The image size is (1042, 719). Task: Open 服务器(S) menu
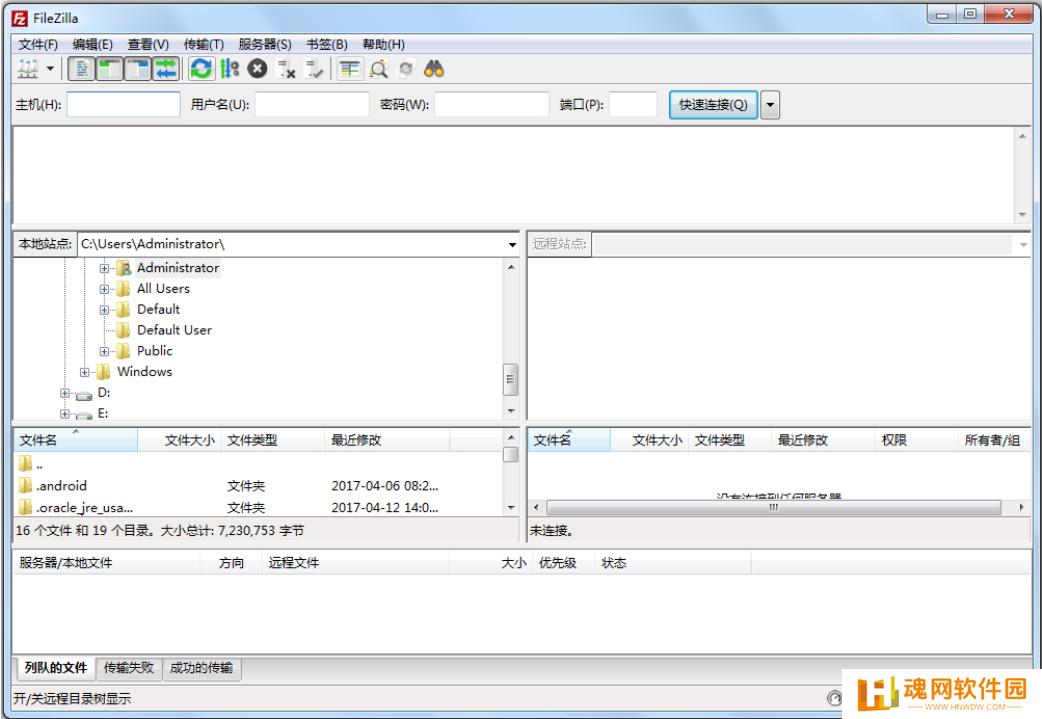[x=264, y=45]
